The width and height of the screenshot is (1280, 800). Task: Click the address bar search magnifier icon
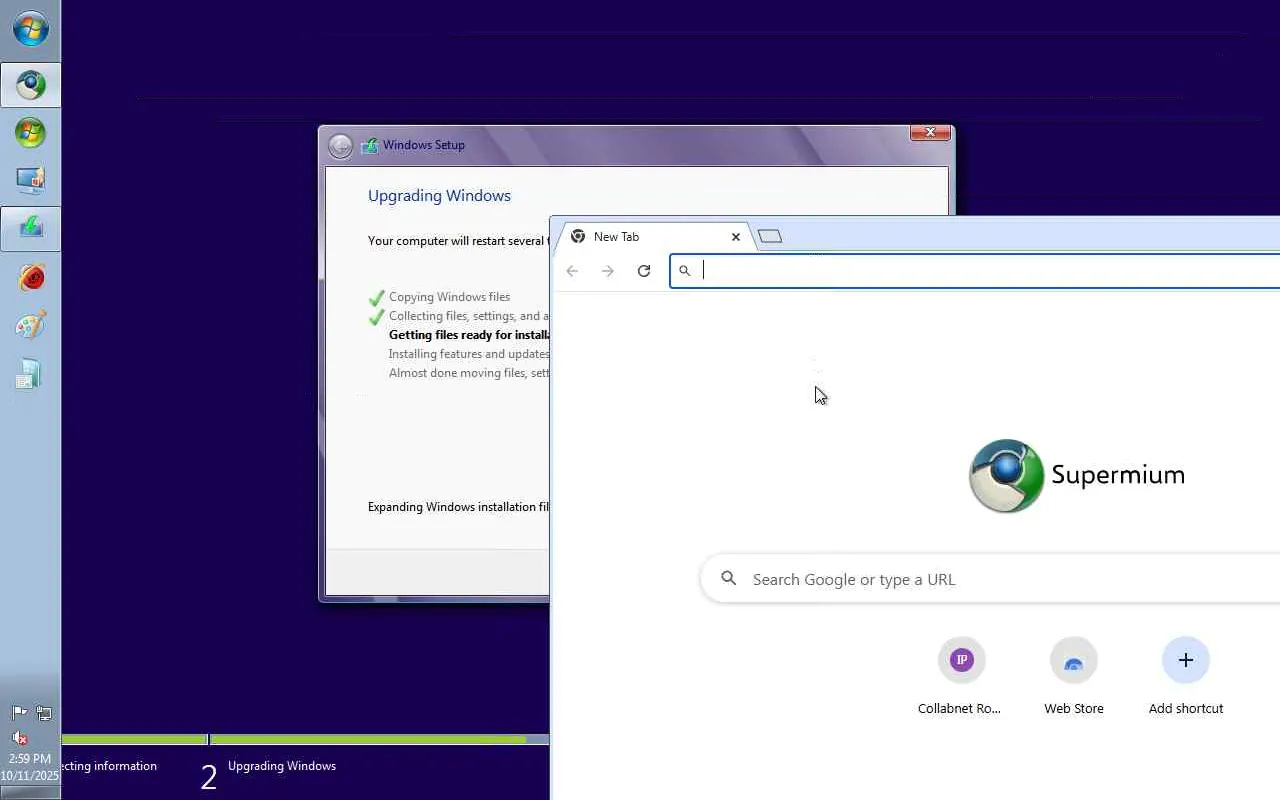coord(685,271)
